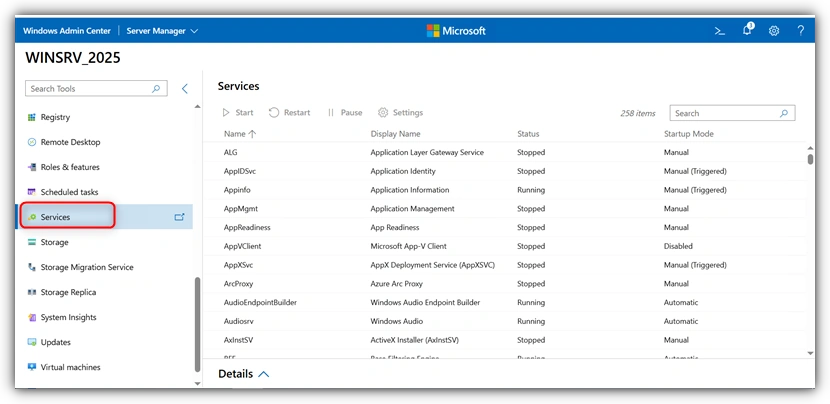Click the services list scrollbar thumb
Screen dimensions: 830x404
810,159
